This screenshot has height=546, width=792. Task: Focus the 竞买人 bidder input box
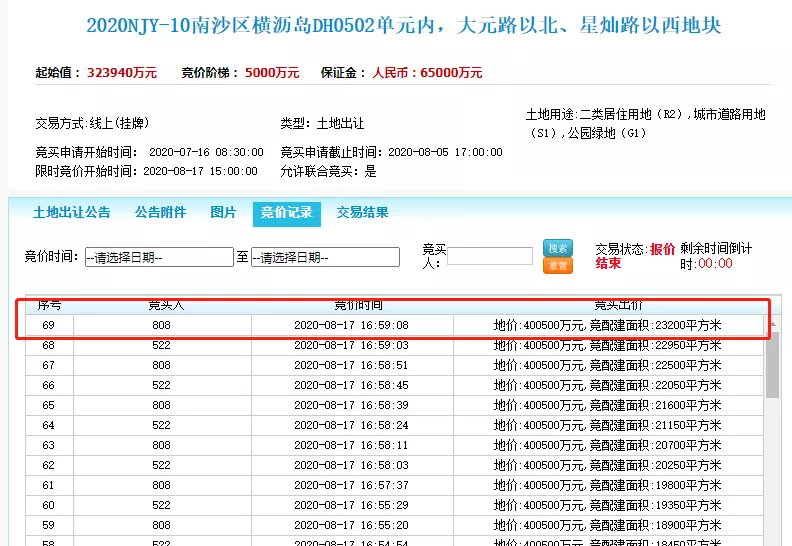(489, 257)
